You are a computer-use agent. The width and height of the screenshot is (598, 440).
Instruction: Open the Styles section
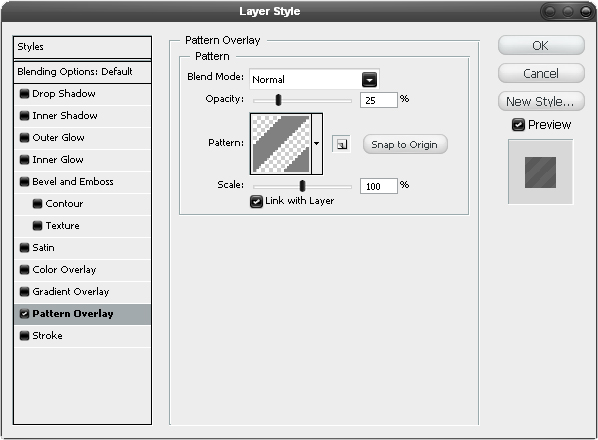[82, 47]
